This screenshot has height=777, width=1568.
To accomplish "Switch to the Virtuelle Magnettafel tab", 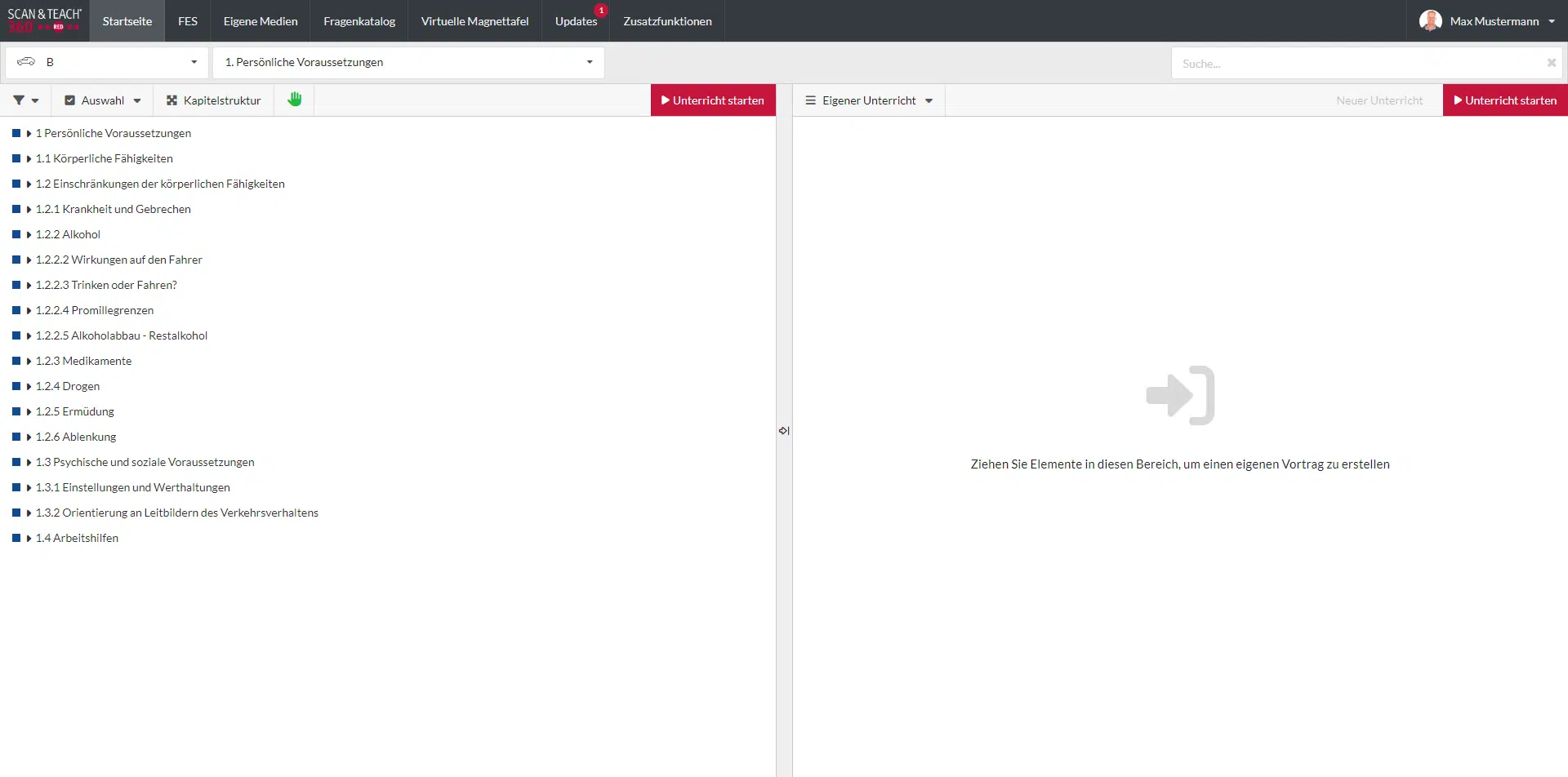I will [x=474, y=21].
